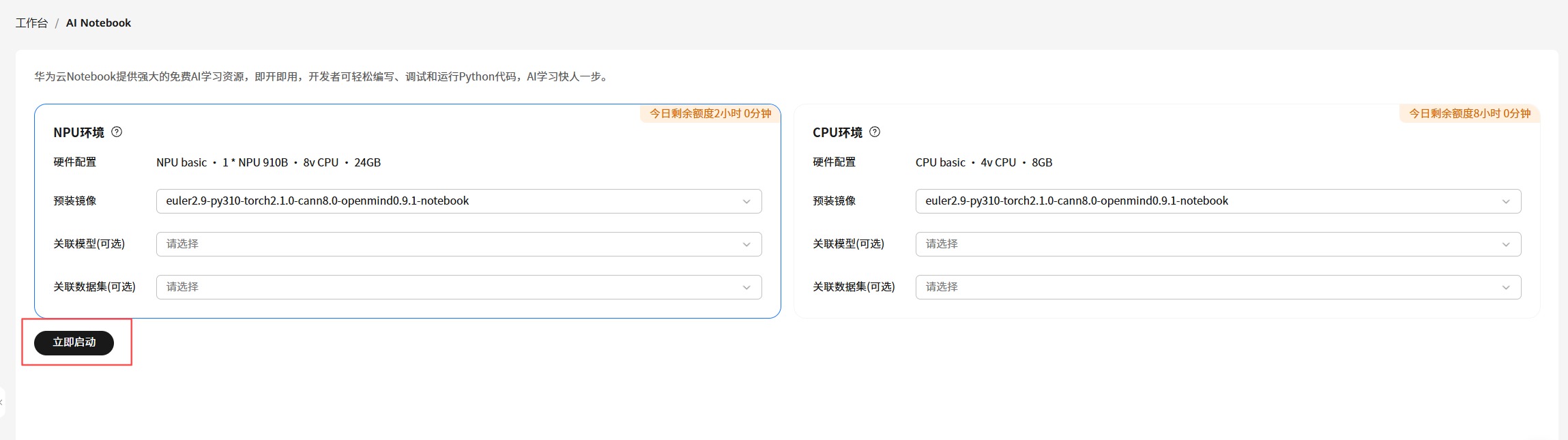
Task: Go to 工作台 in the breadcrumb
Action: tap(31, 23)
